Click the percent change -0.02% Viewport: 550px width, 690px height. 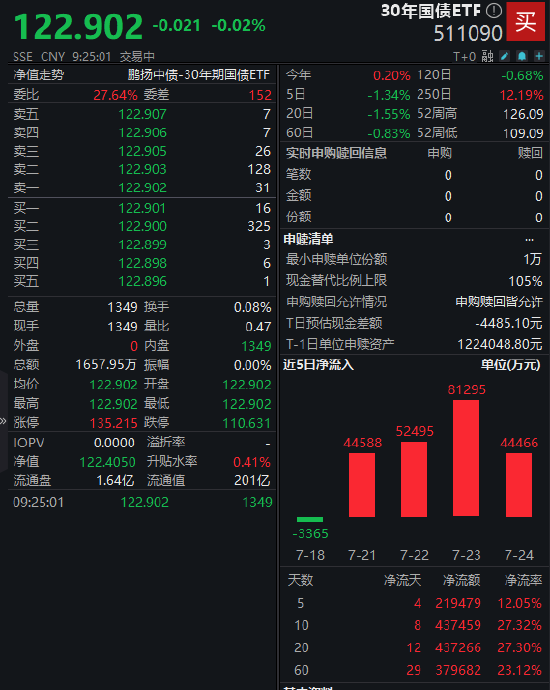238,26
